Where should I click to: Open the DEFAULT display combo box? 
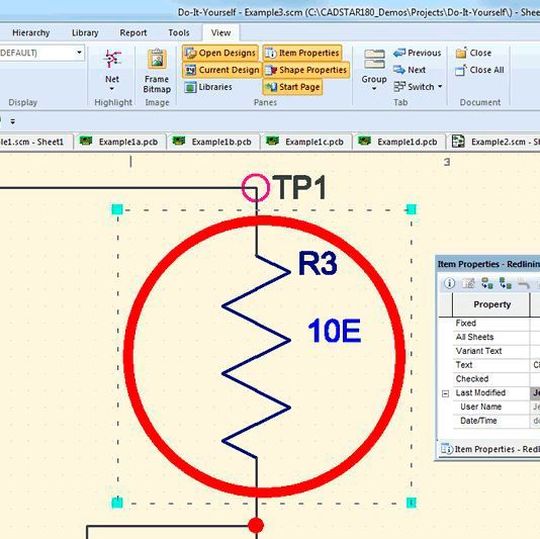[41, 53]
